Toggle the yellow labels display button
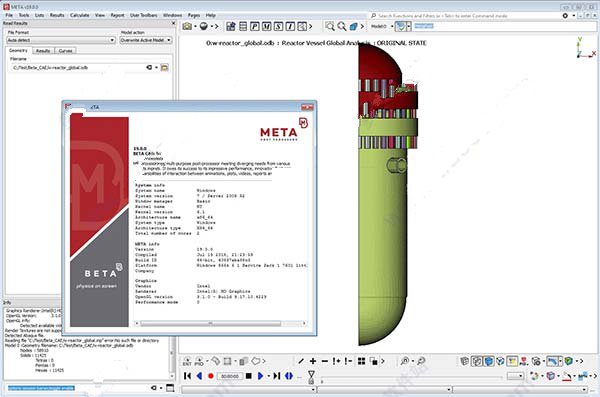This screenshot has width=600, height=397. tap(512, 361)
